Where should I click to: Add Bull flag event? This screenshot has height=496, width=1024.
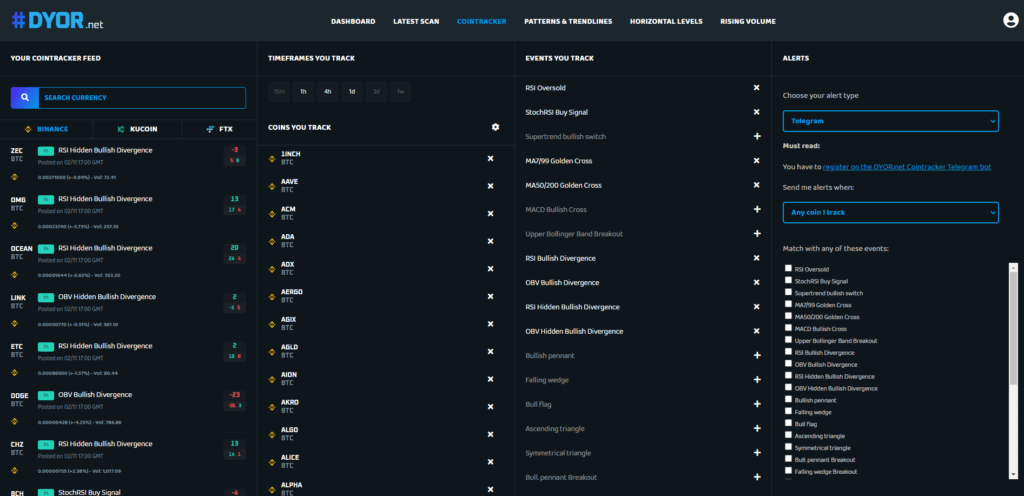[x=757, y=405]
